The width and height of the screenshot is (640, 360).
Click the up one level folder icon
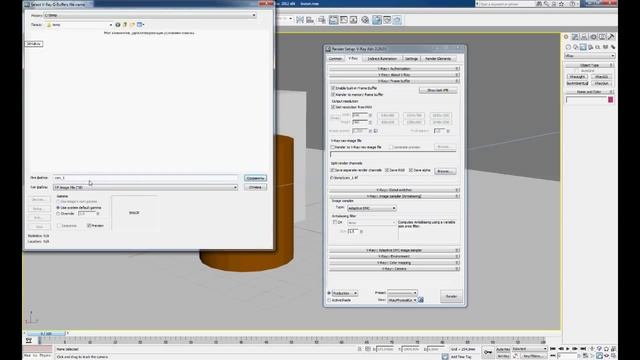[x=125, y=25]
